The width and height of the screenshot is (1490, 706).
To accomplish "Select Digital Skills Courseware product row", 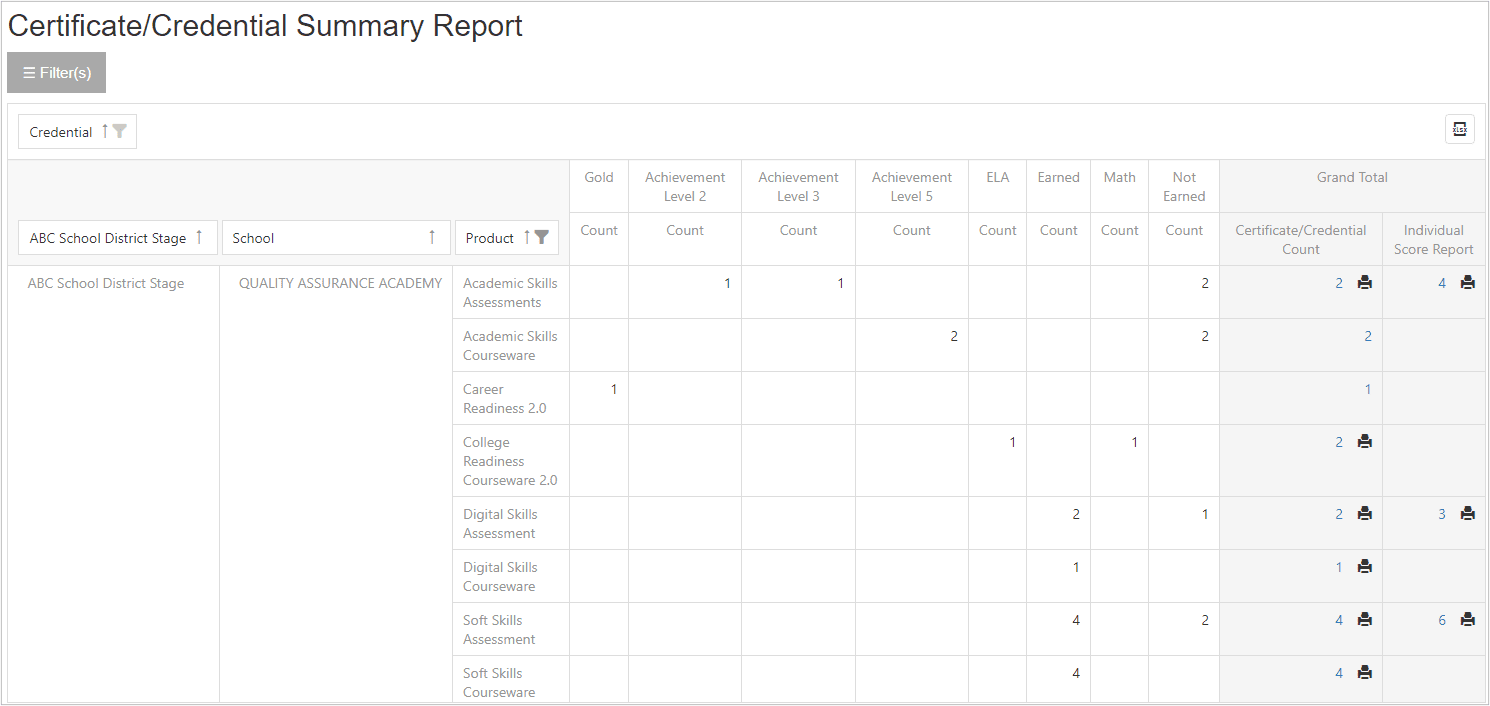I will point(510,576).
